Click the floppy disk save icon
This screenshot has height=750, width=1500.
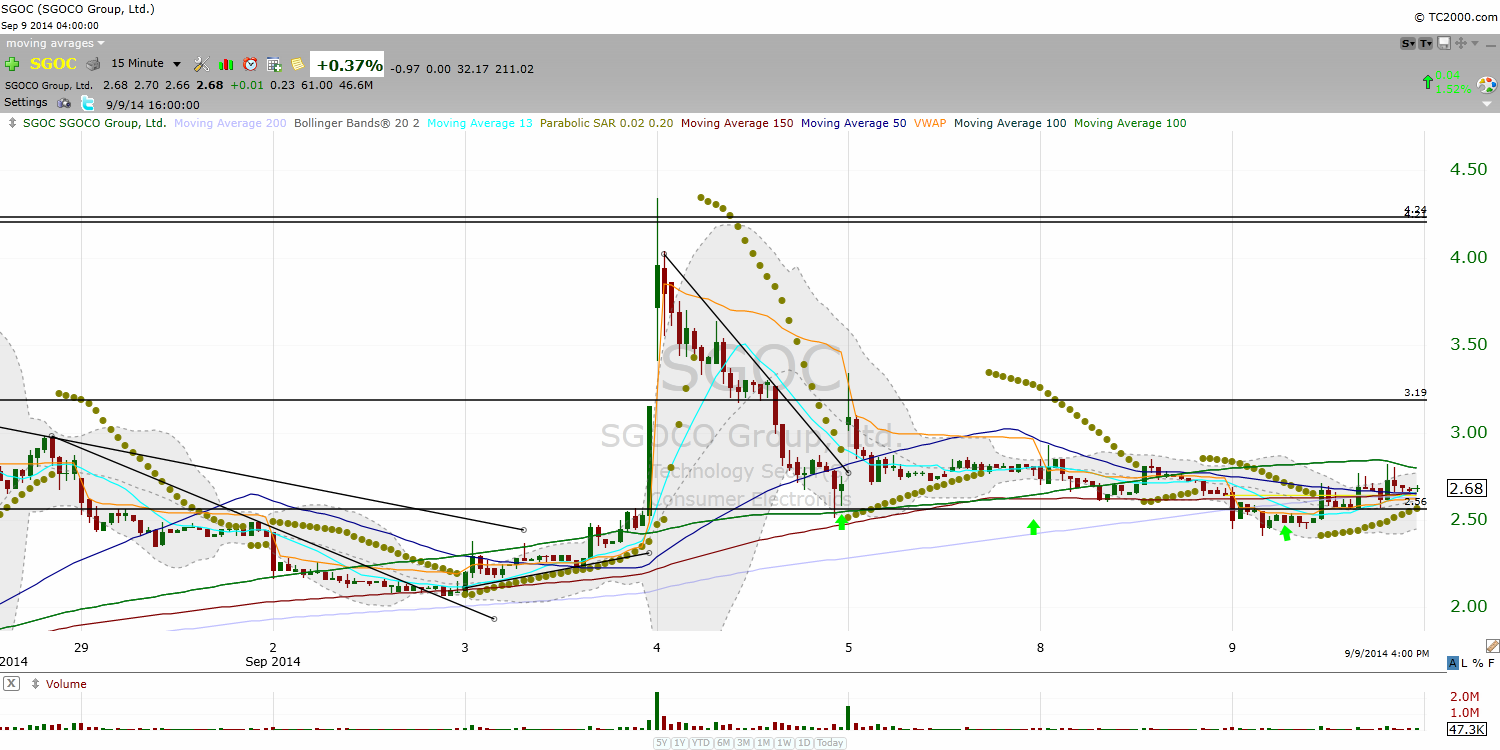click(x=1444, y=43)
